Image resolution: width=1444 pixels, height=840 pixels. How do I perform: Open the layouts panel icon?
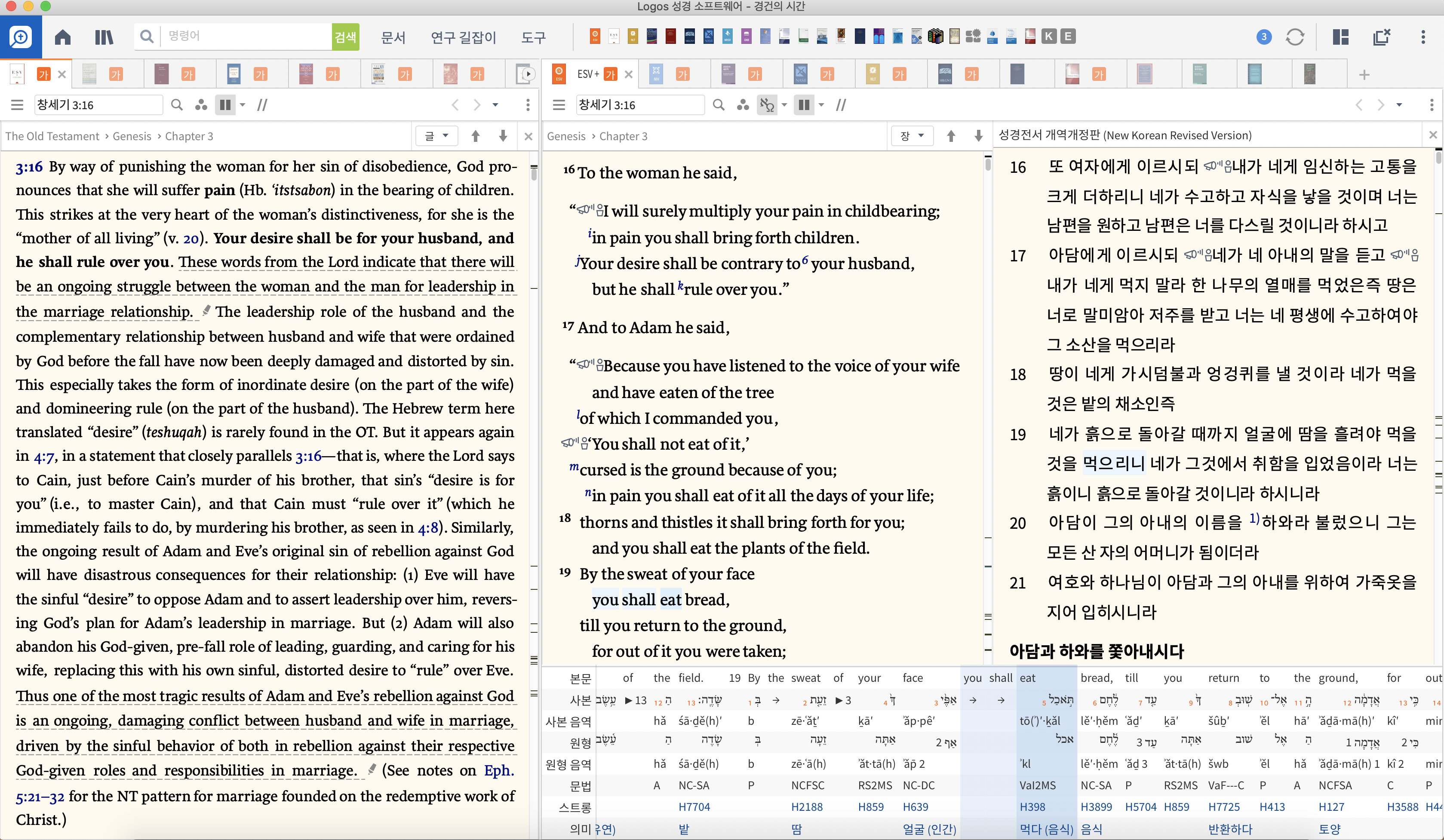(1340, 37)
